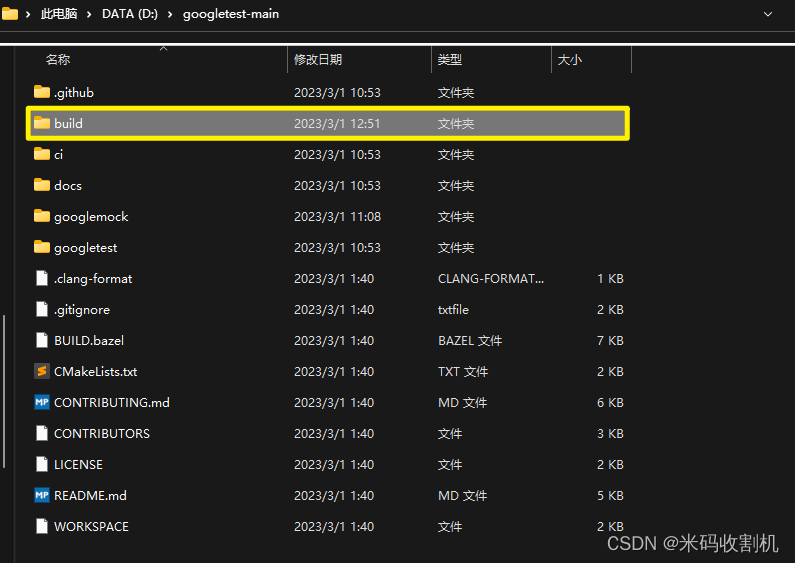The image size is (795, 563).
Task: Click the ci folder icon
Action: tap(42, 154)
